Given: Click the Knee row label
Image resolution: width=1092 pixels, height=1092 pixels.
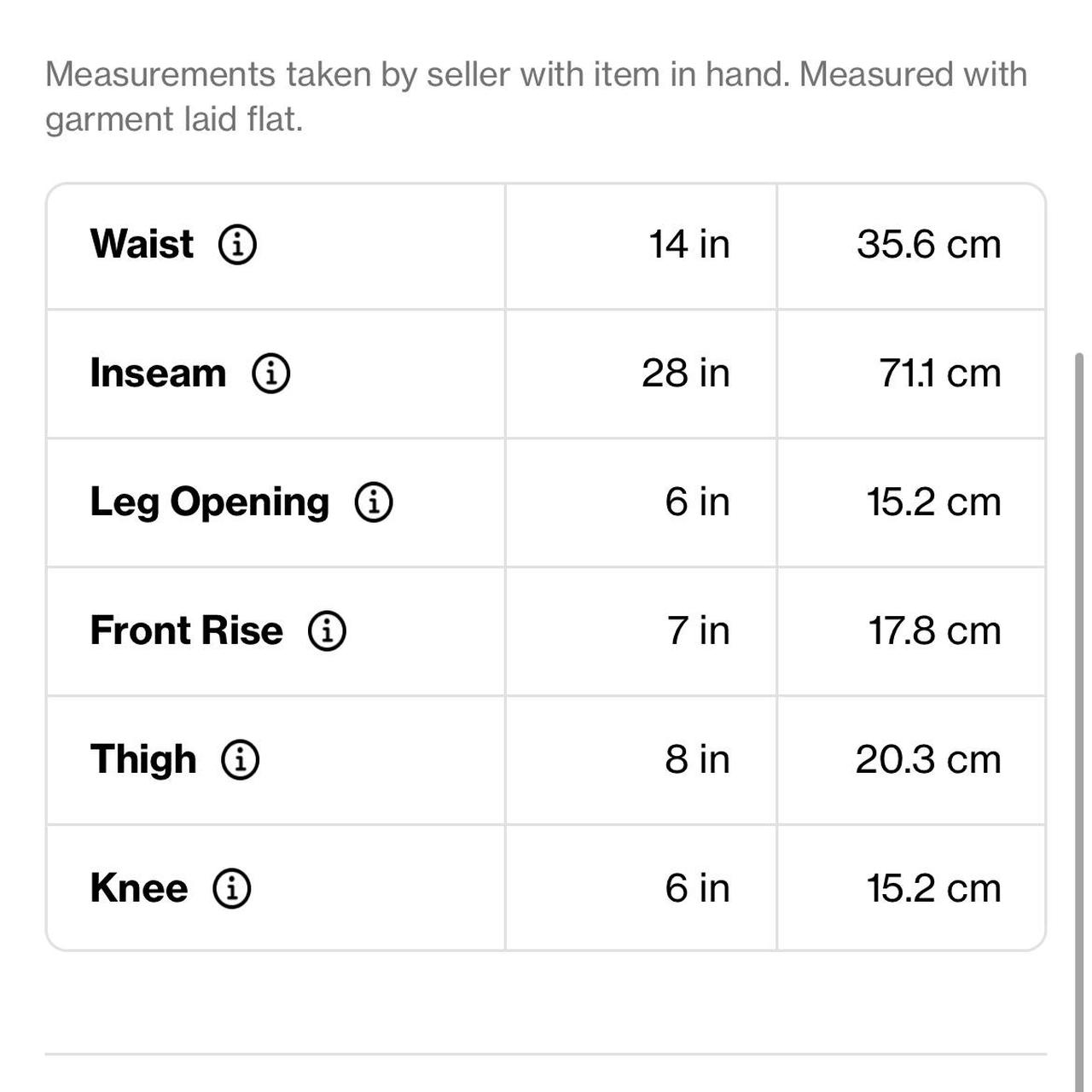Looking at the screenshot, I should 139,888.
